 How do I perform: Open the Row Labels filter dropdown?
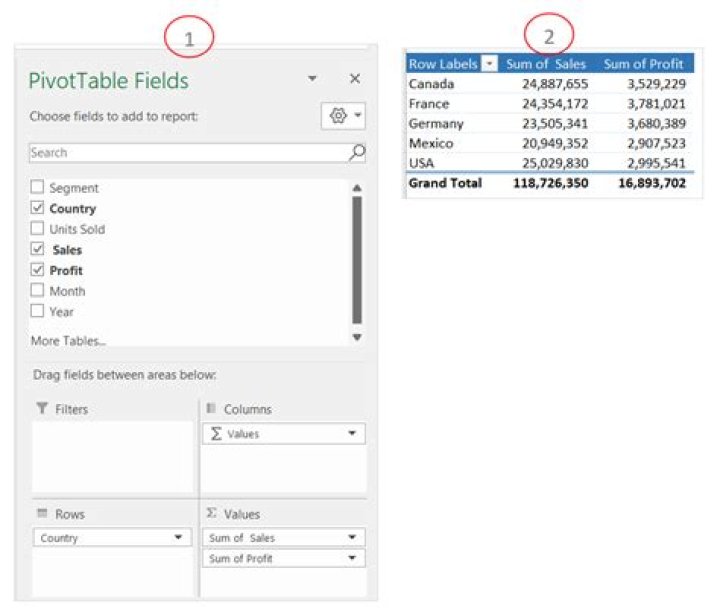(489, 64)
